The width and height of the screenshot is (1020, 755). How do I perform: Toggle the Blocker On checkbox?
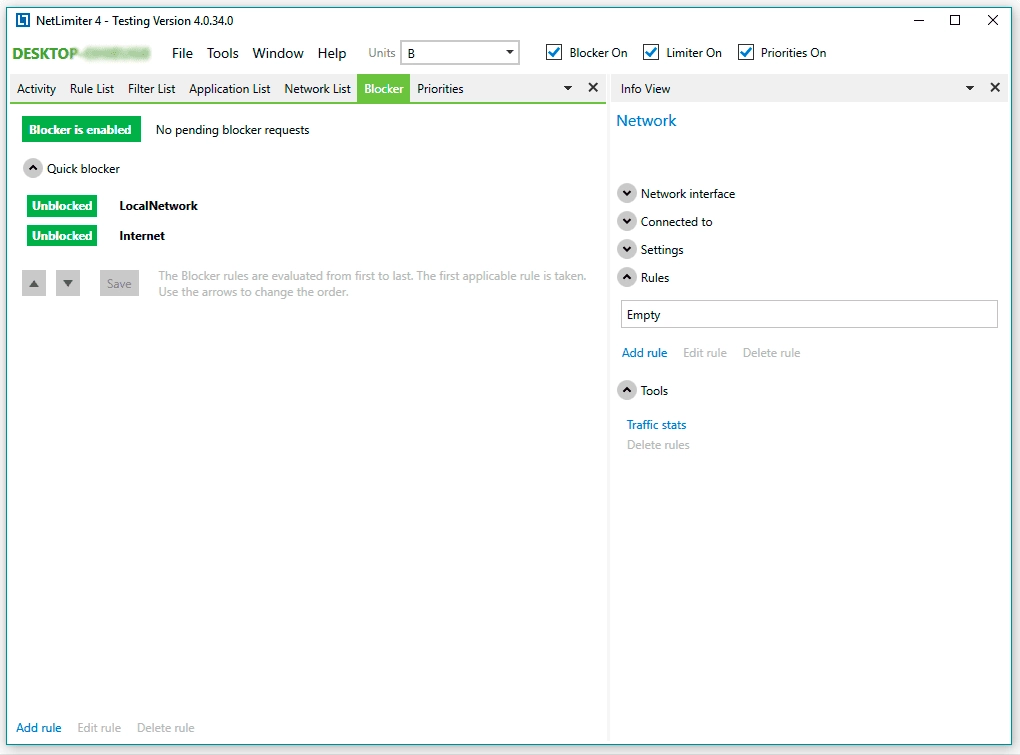tap(554, 52)
